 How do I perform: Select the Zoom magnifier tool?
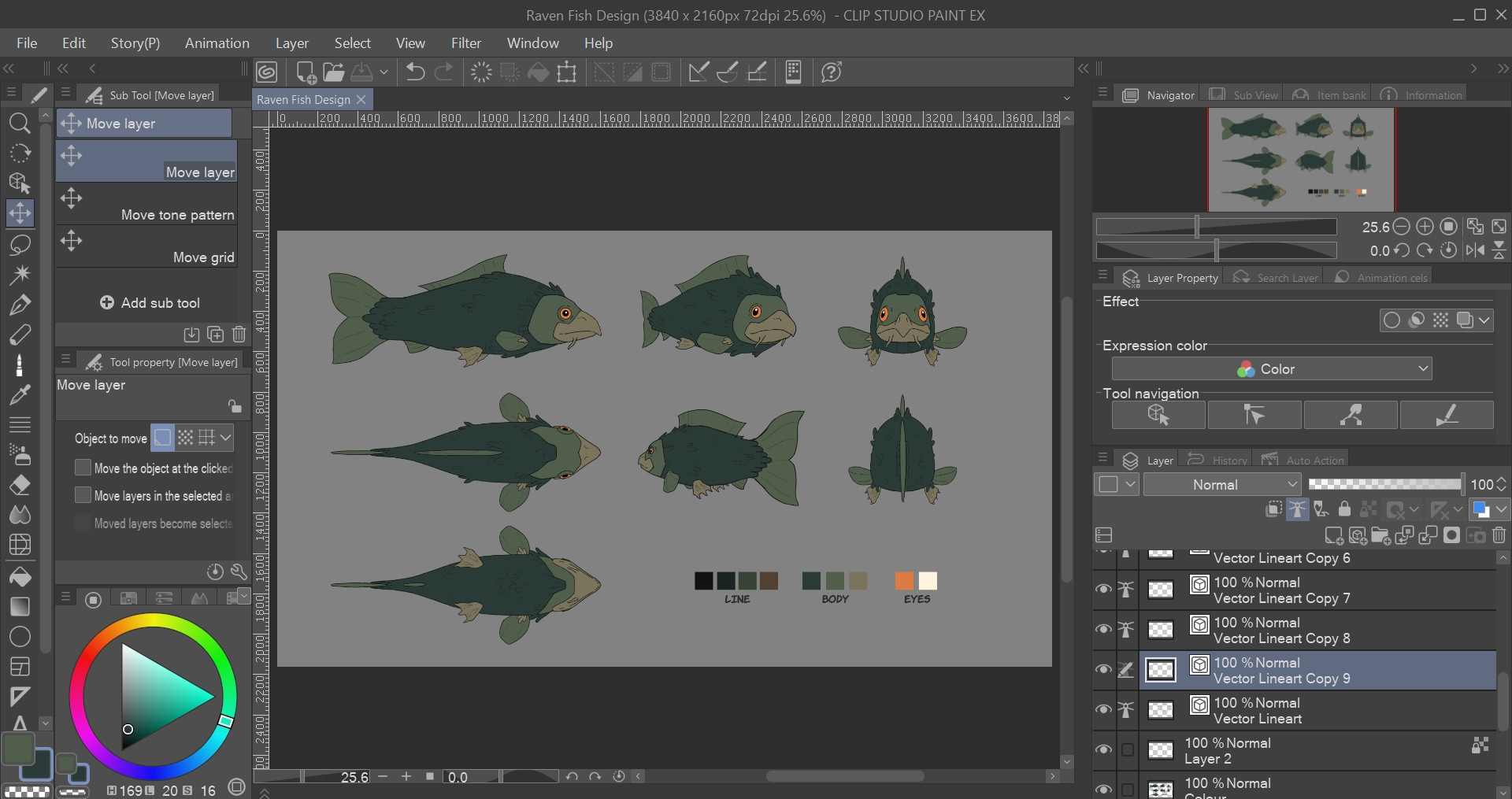tap(20, 123)
